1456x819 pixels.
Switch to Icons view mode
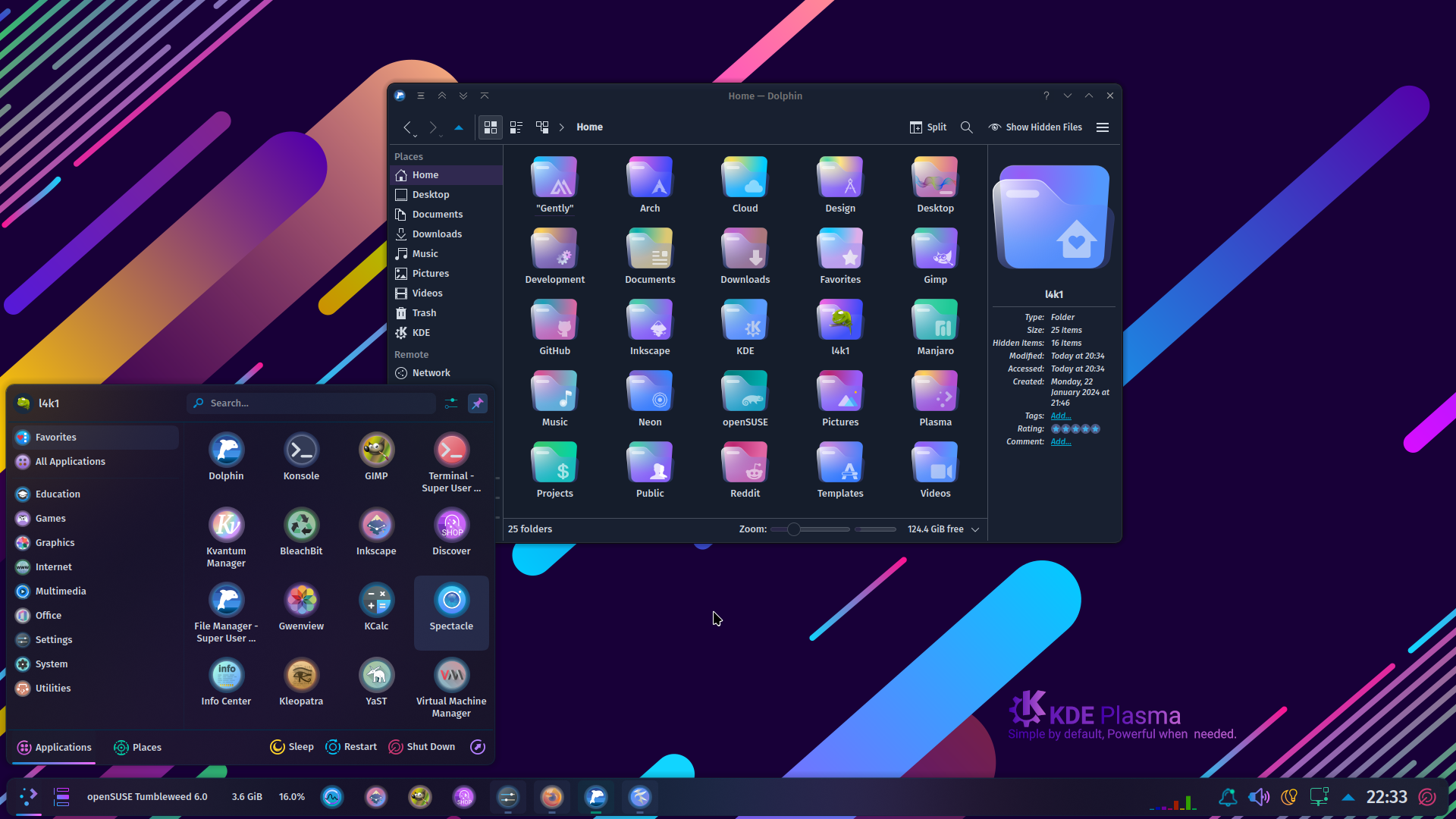pos(491,127)
